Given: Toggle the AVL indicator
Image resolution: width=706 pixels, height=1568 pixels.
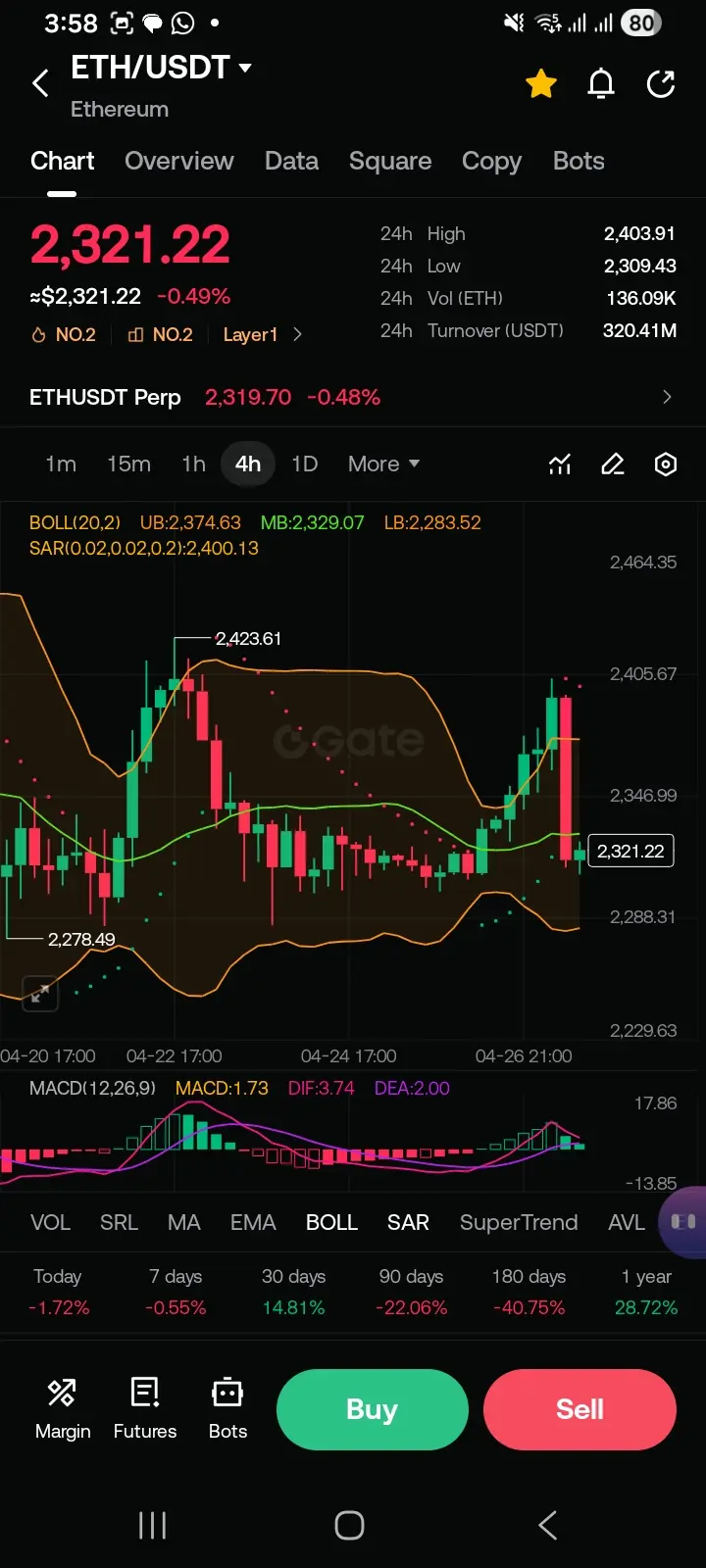Looking at the screenshot, I should click(627, 1222).
